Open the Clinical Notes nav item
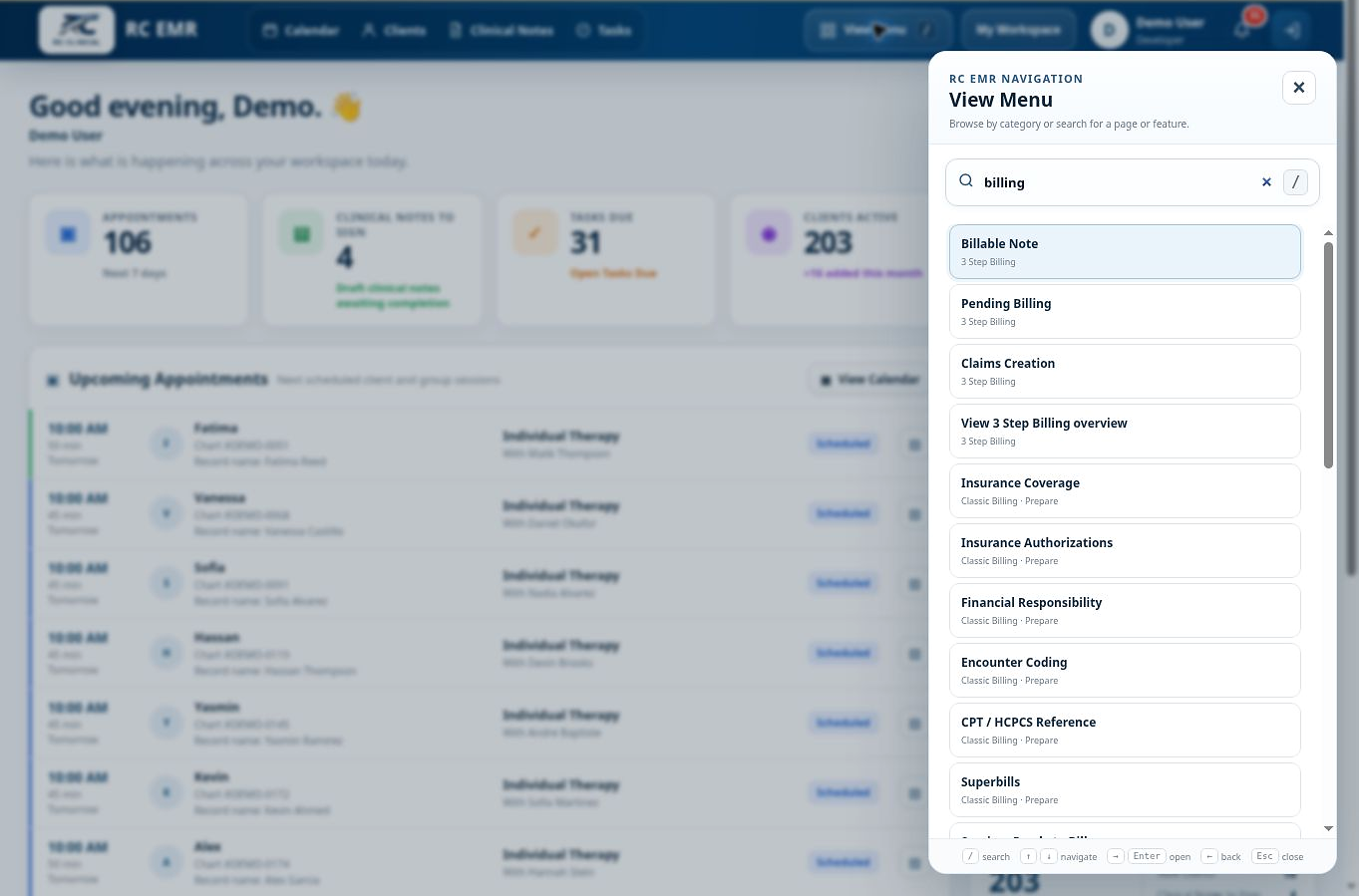The image size is (1359, 896). click(502, 30)
